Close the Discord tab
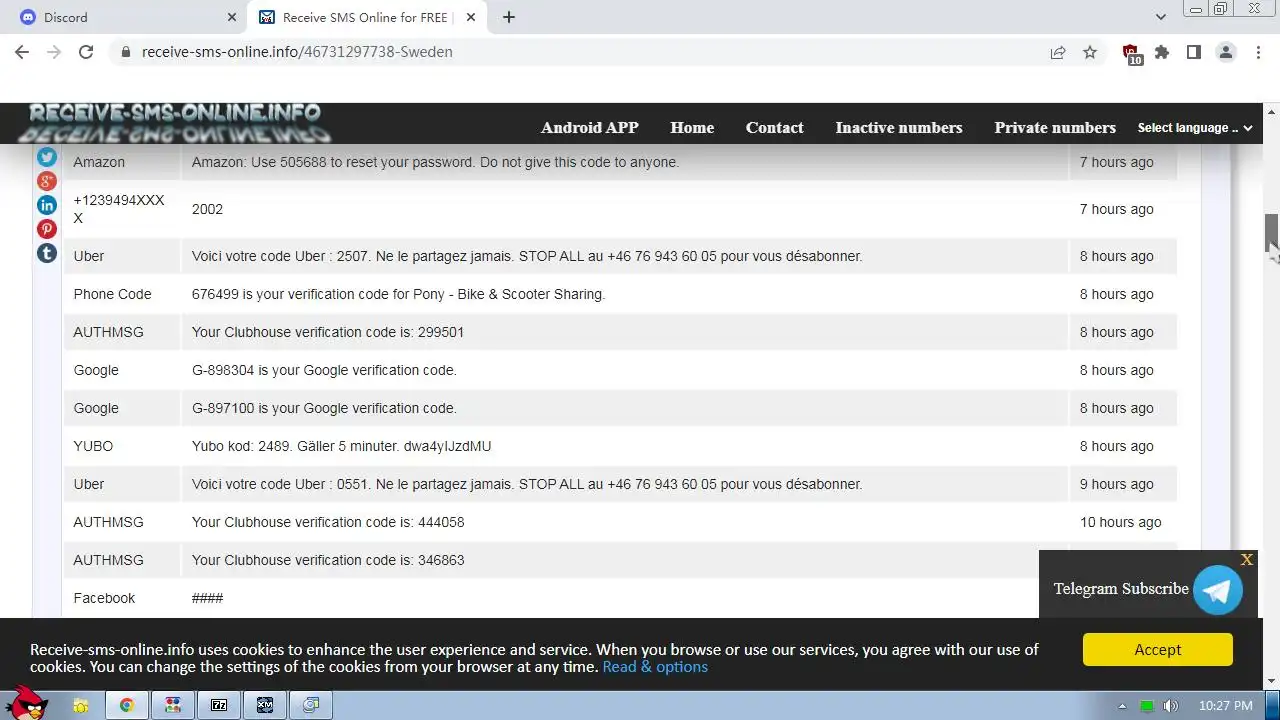This screenshot has height=720, width=1280. (x=232, y=17)
